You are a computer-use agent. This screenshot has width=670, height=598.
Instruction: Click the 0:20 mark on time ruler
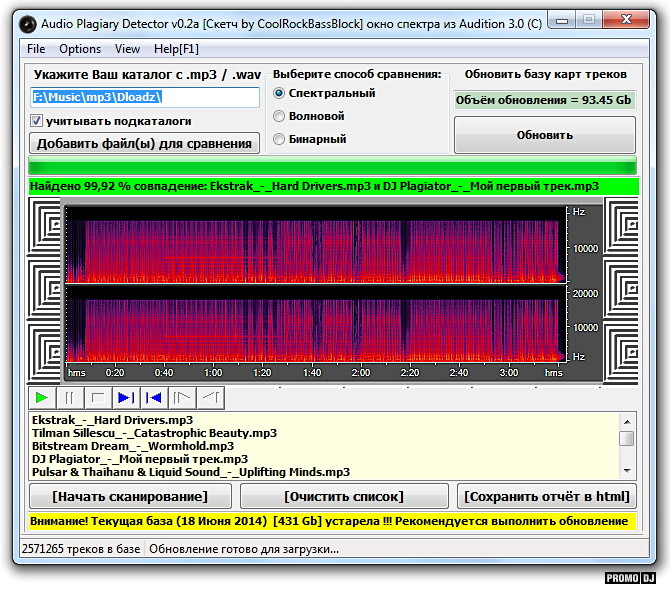[x=115, y=373]
